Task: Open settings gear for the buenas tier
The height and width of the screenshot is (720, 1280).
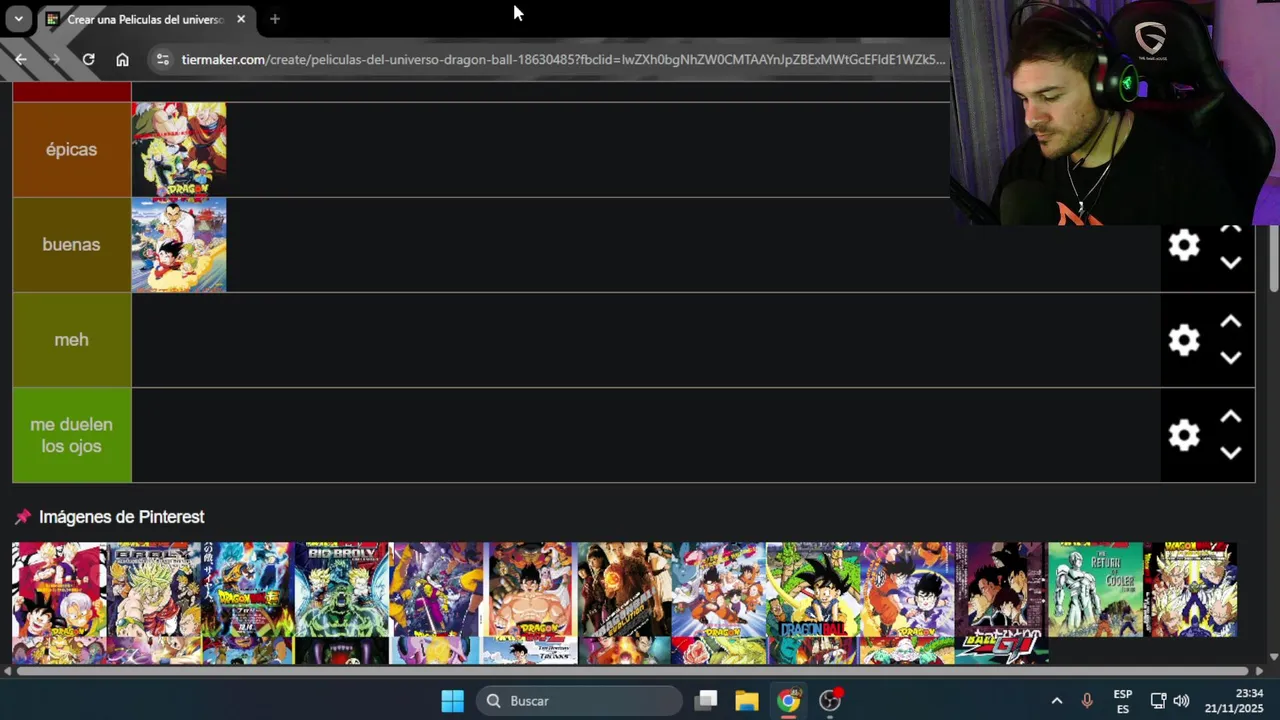Action: (1184, 245)
